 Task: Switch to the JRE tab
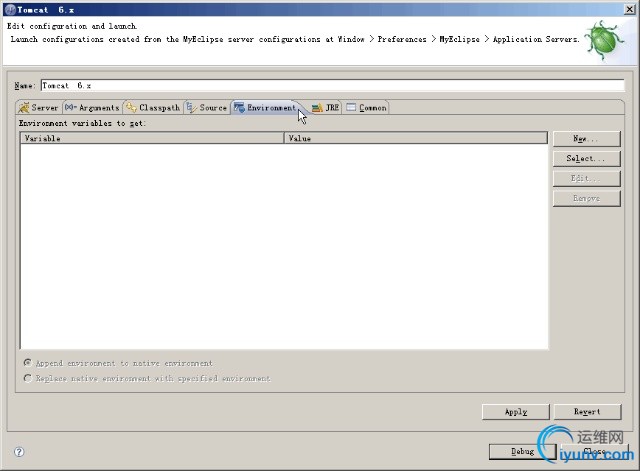[x=325, y=107]
